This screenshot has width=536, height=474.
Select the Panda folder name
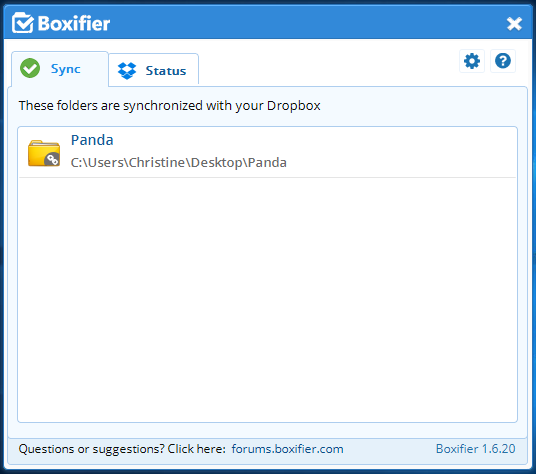pos(92,140)
